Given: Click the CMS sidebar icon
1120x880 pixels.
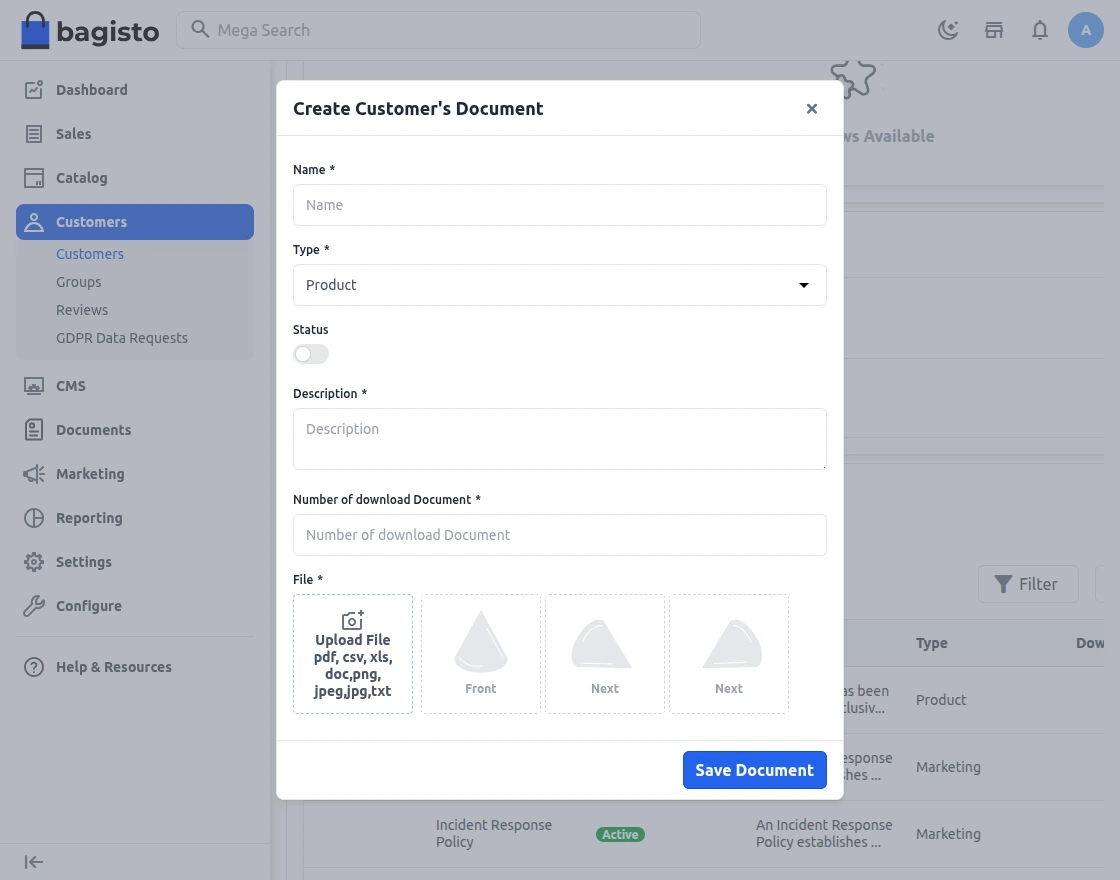Looking at the screenshot, I should click(34, 386).
